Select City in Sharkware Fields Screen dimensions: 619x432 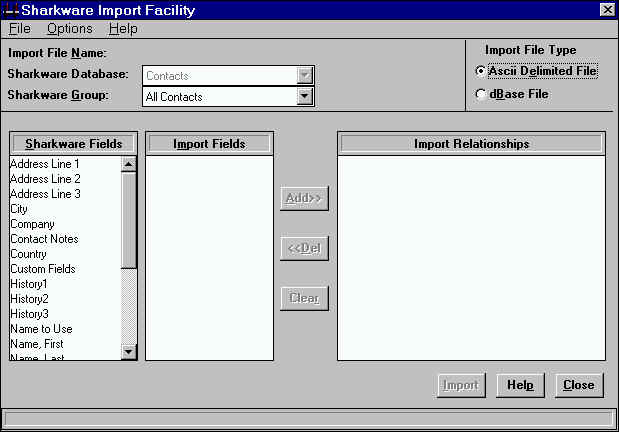click(x=66, y=209)
